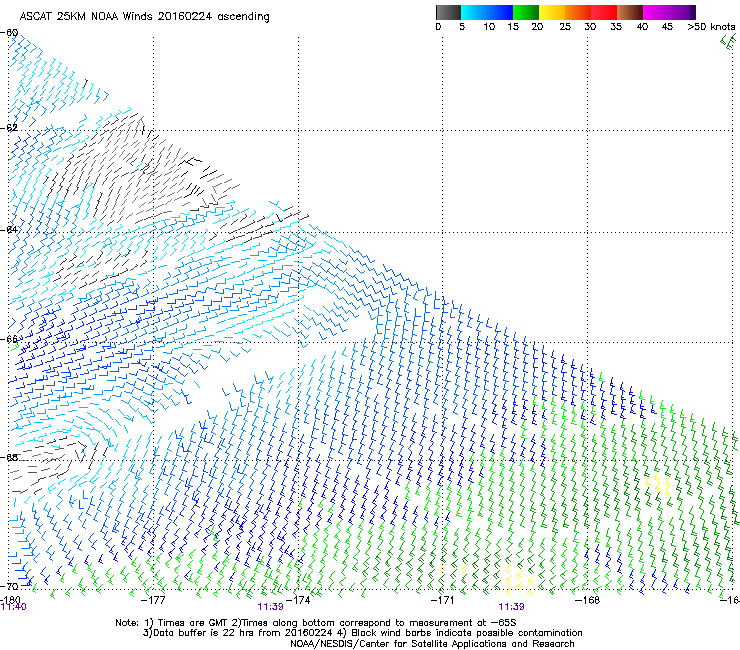740x650 pixels.
Task: Click the latitude label '-70'
Action: 9,586
